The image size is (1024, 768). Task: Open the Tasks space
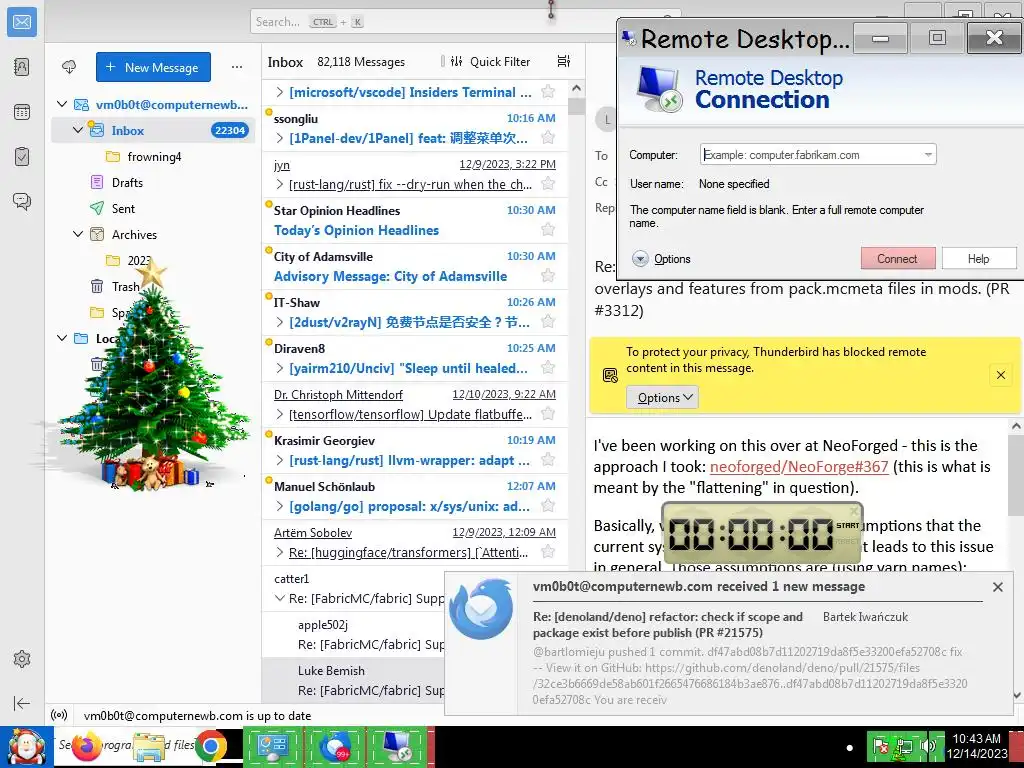click(22, 157)
